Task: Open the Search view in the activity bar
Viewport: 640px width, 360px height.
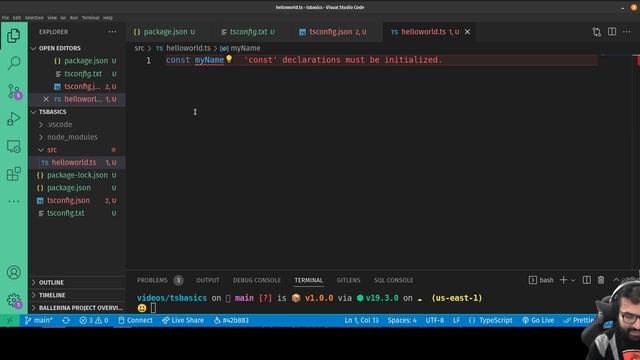Action: [14, 63]
